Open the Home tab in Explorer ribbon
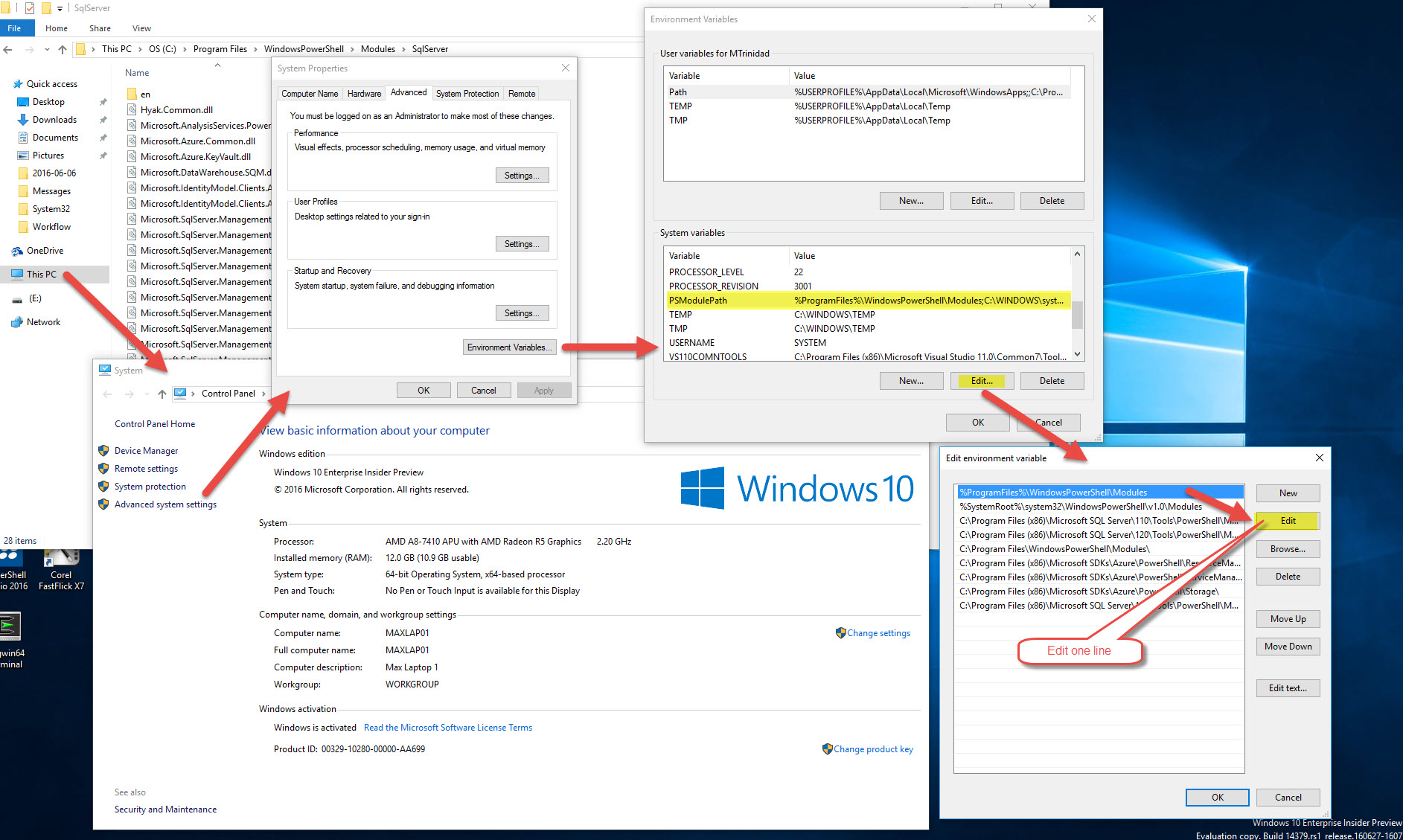1403x840 pixels. click(57, 28)
